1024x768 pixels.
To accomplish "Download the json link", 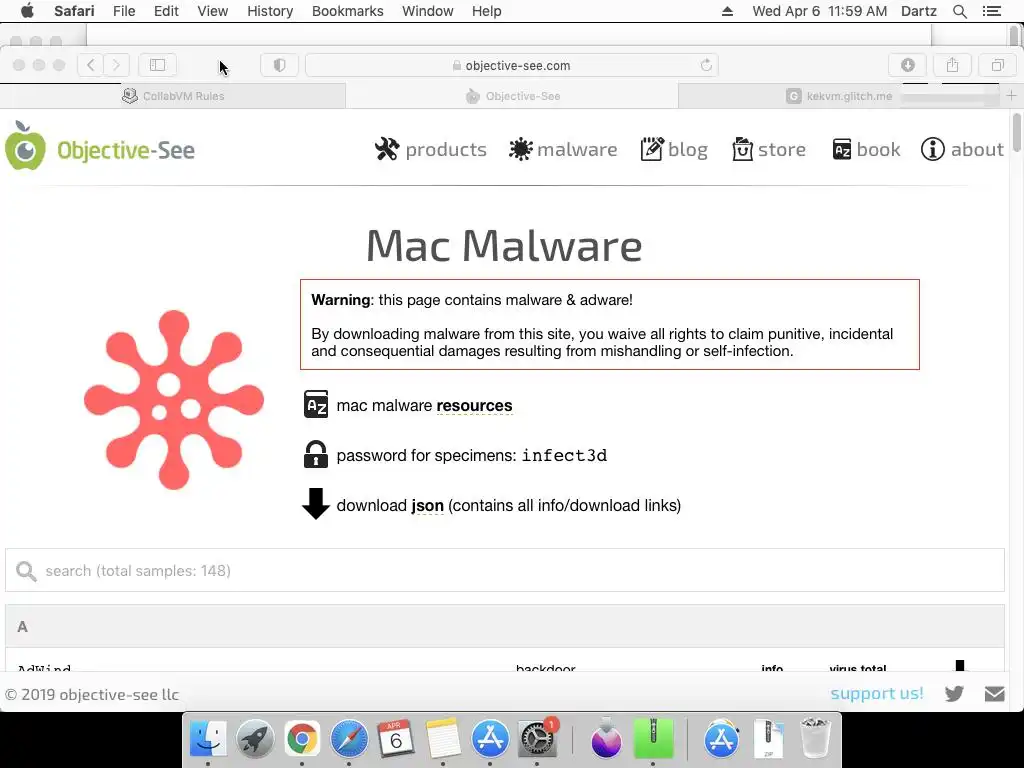I will point(427,505).
